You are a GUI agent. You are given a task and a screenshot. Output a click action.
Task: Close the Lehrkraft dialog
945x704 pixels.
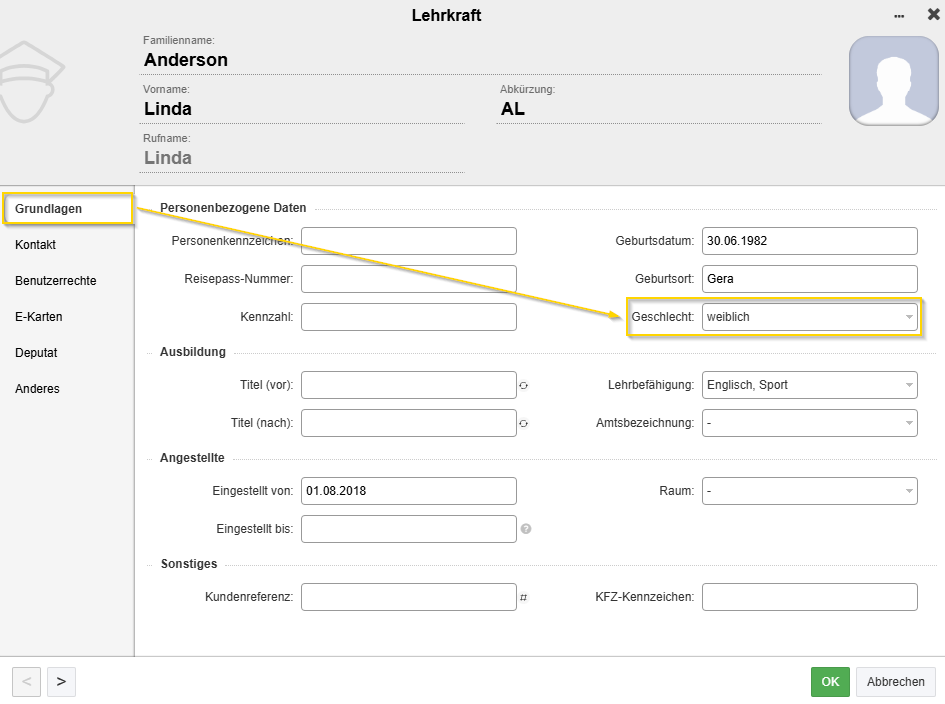coord(933,15)
